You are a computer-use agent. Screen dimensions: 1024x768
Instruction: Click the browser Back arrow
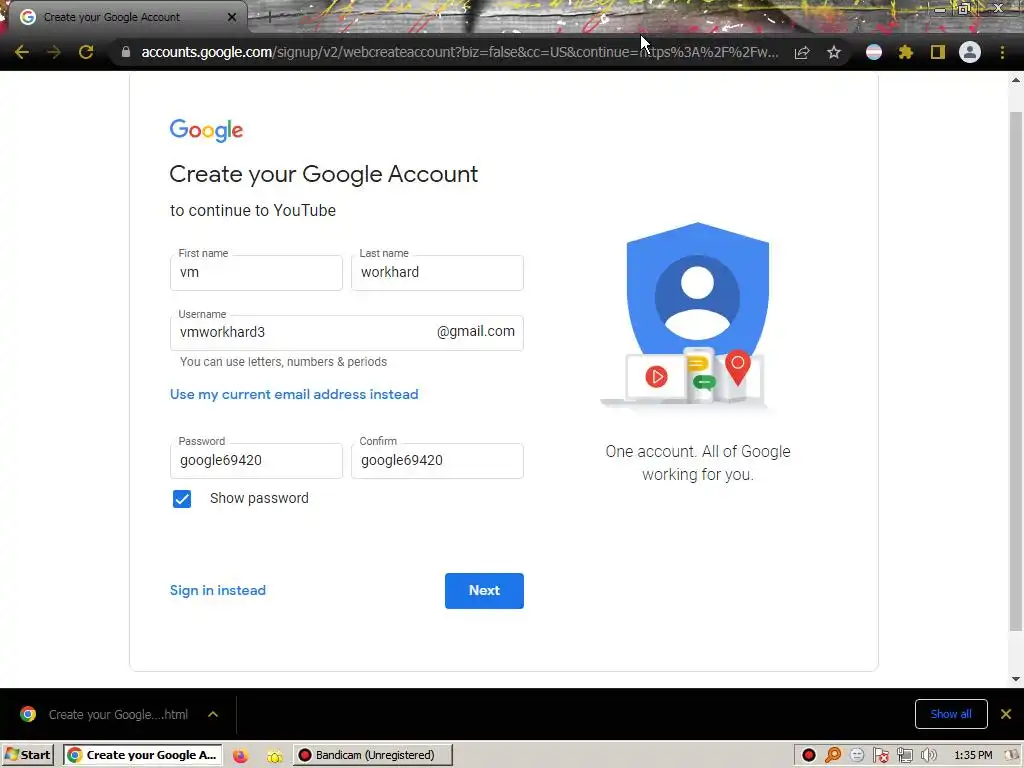(x=22, y=52)
